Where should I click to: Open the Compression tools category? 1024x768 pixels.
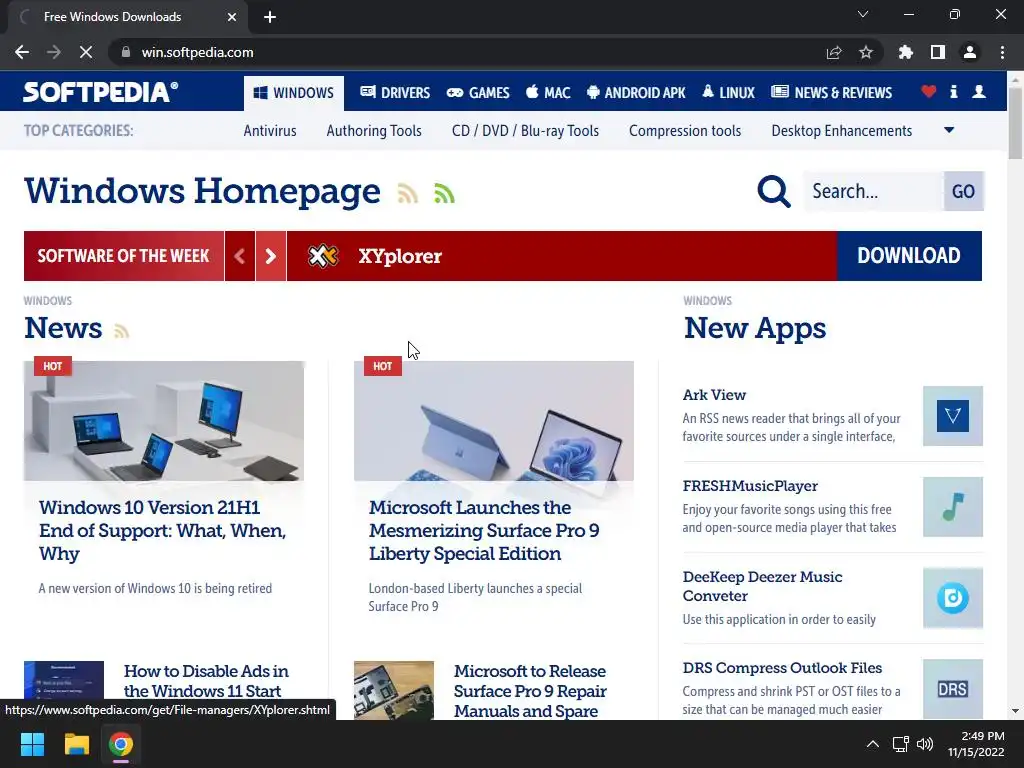[x=685, y=131]
